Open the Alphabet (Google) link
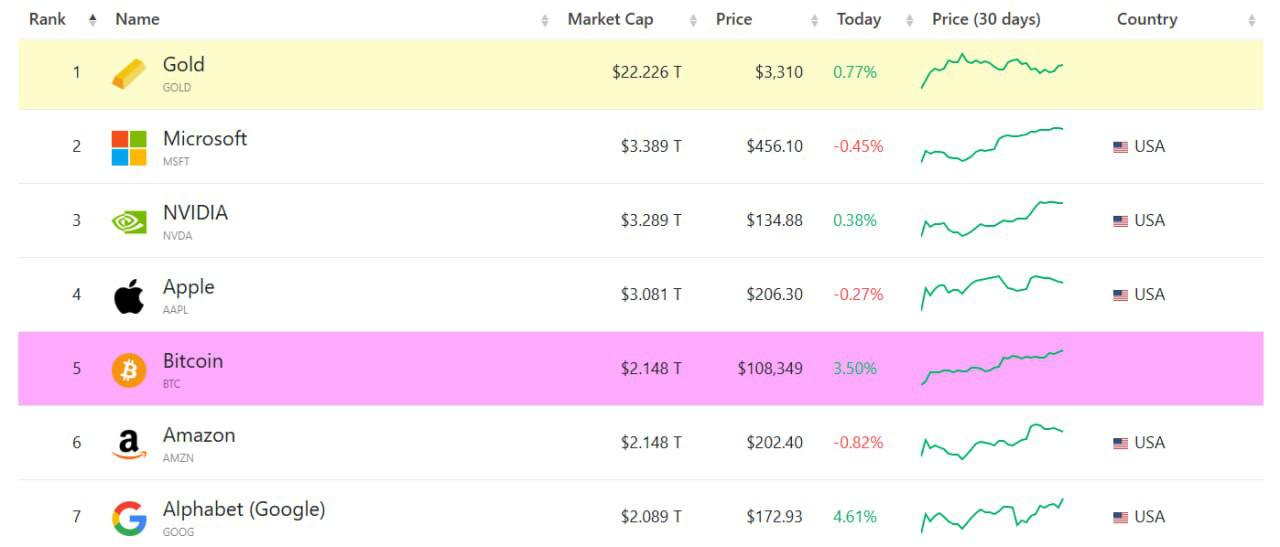 (244, 509)
